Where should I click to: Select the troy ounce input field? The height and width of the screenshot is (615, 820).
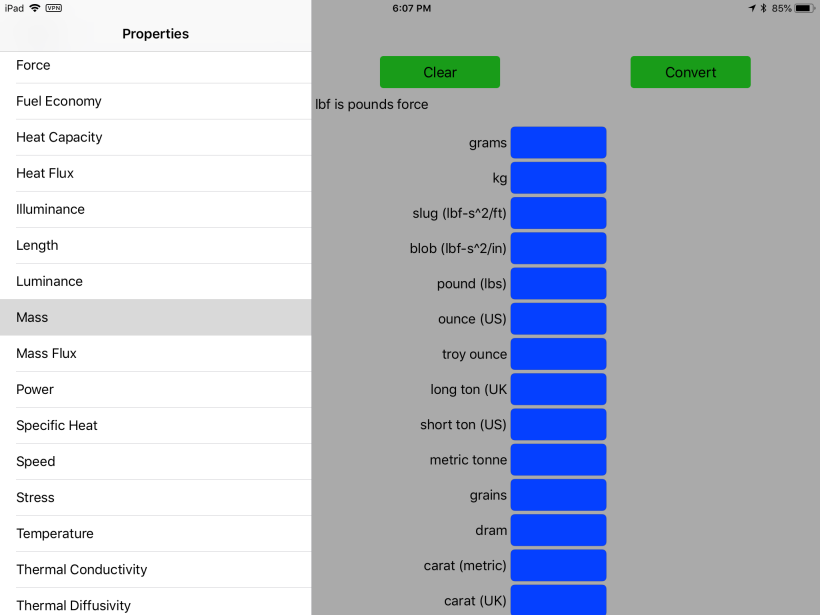559,354
